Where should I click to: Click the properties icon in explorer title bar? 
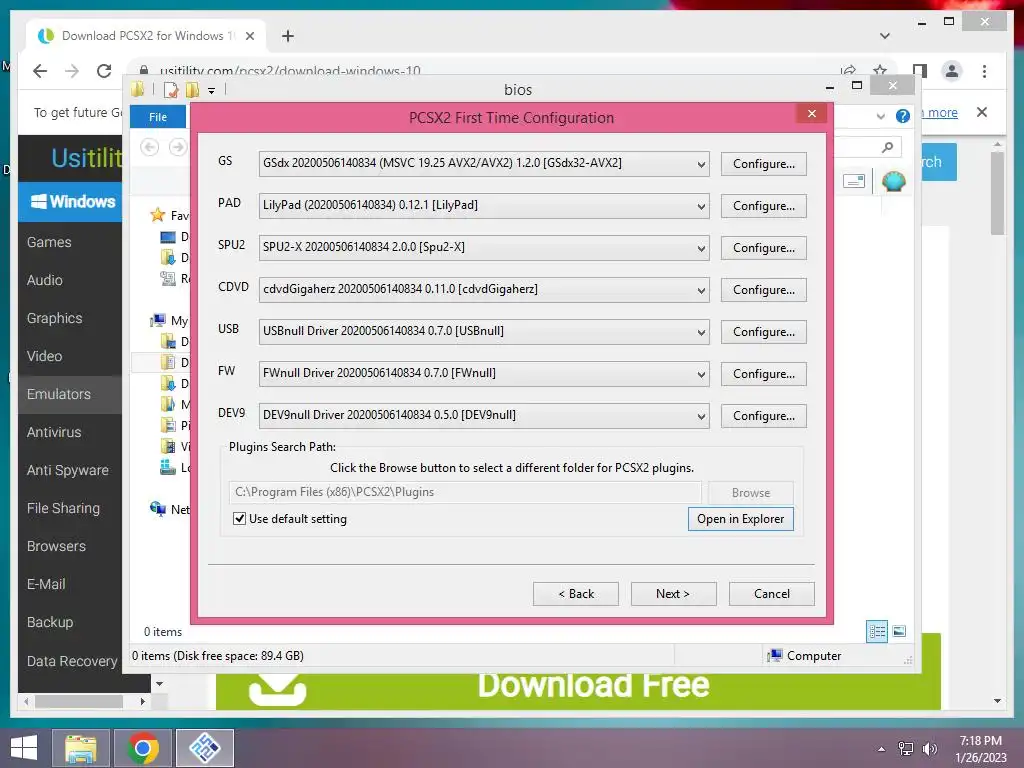171,90
